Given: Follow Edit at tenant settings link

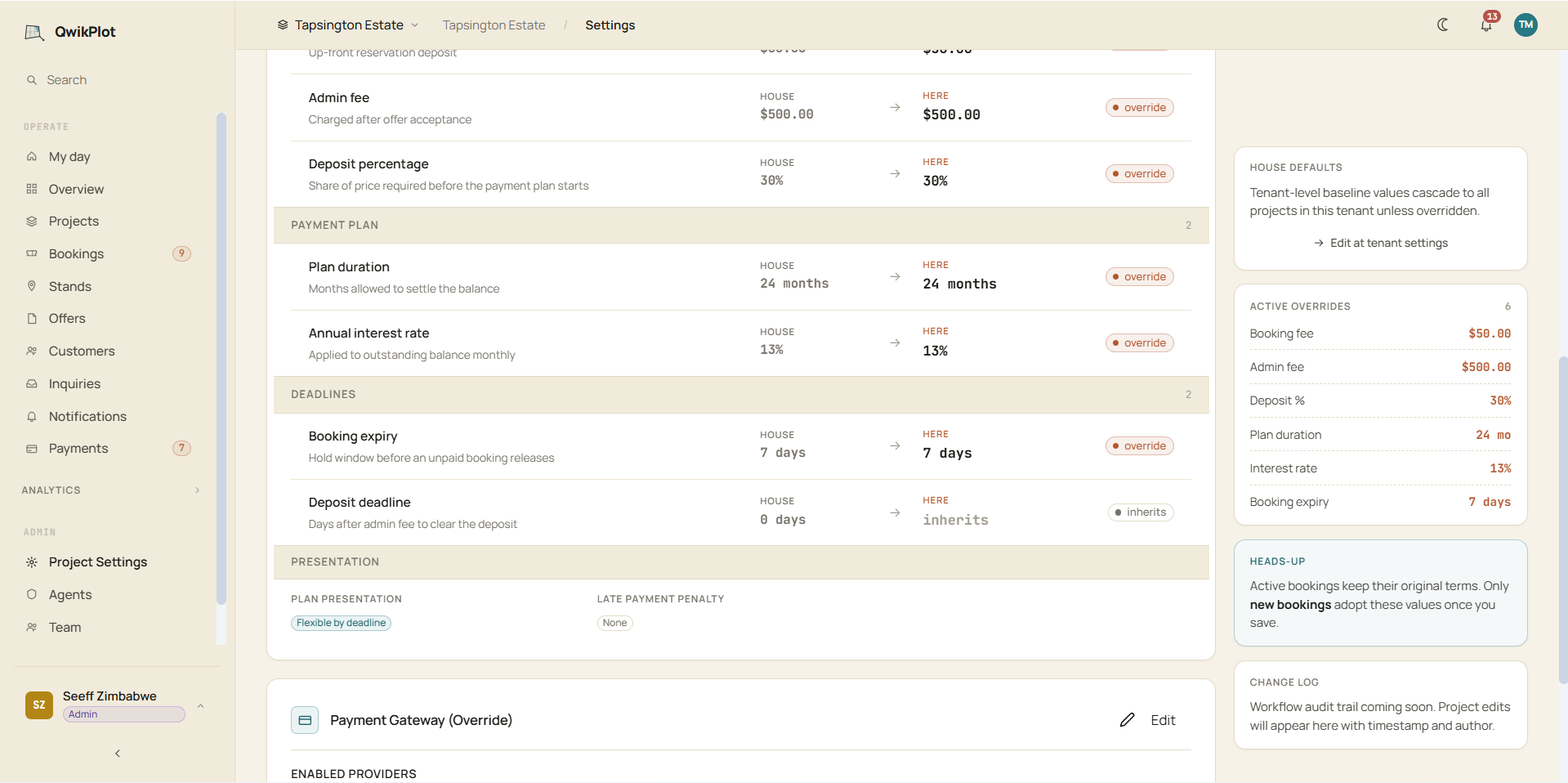Looking at the screenshot, I should (1380, 243).
